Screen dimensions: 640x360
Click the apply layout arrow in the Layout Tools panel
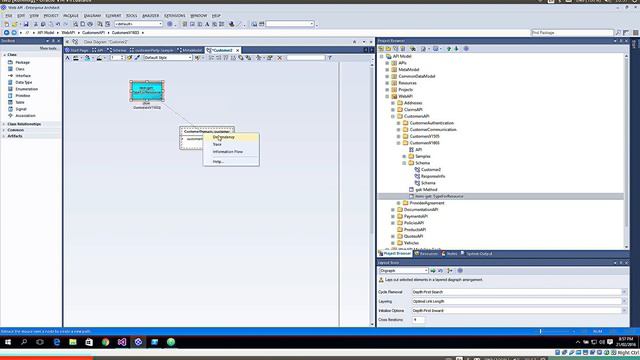click(x=433, y=271)
